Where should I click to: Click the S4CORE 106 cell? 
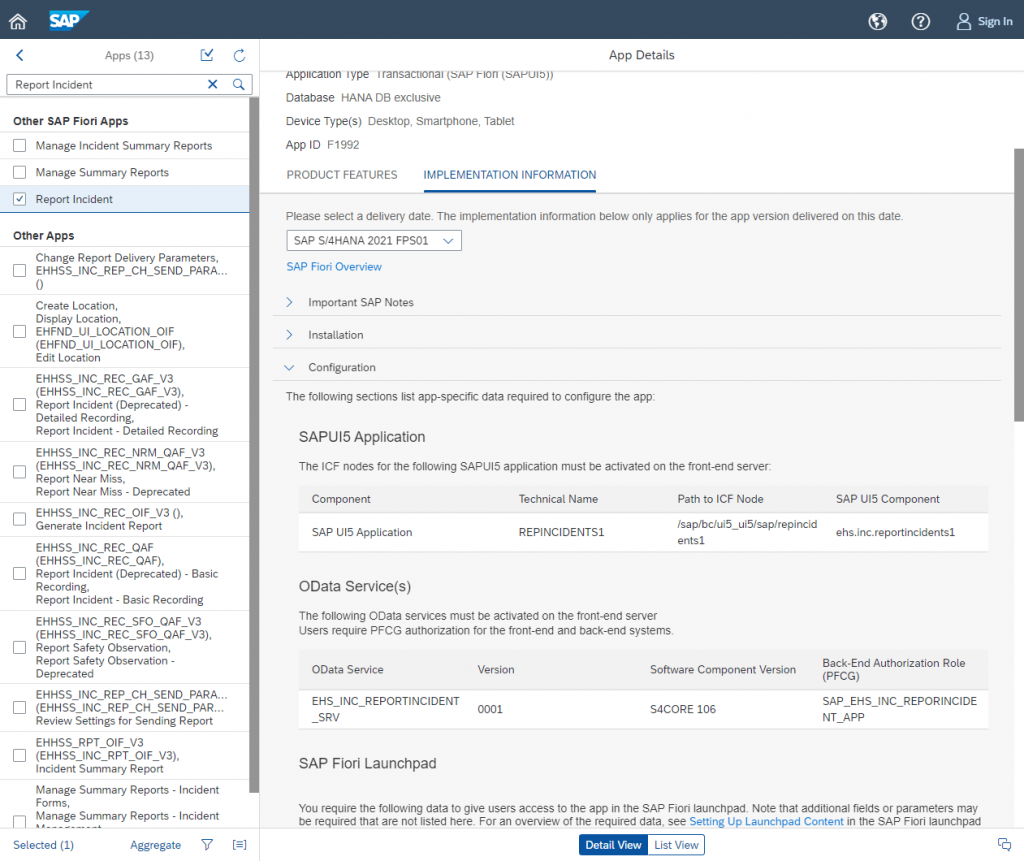tap(682, 709)
